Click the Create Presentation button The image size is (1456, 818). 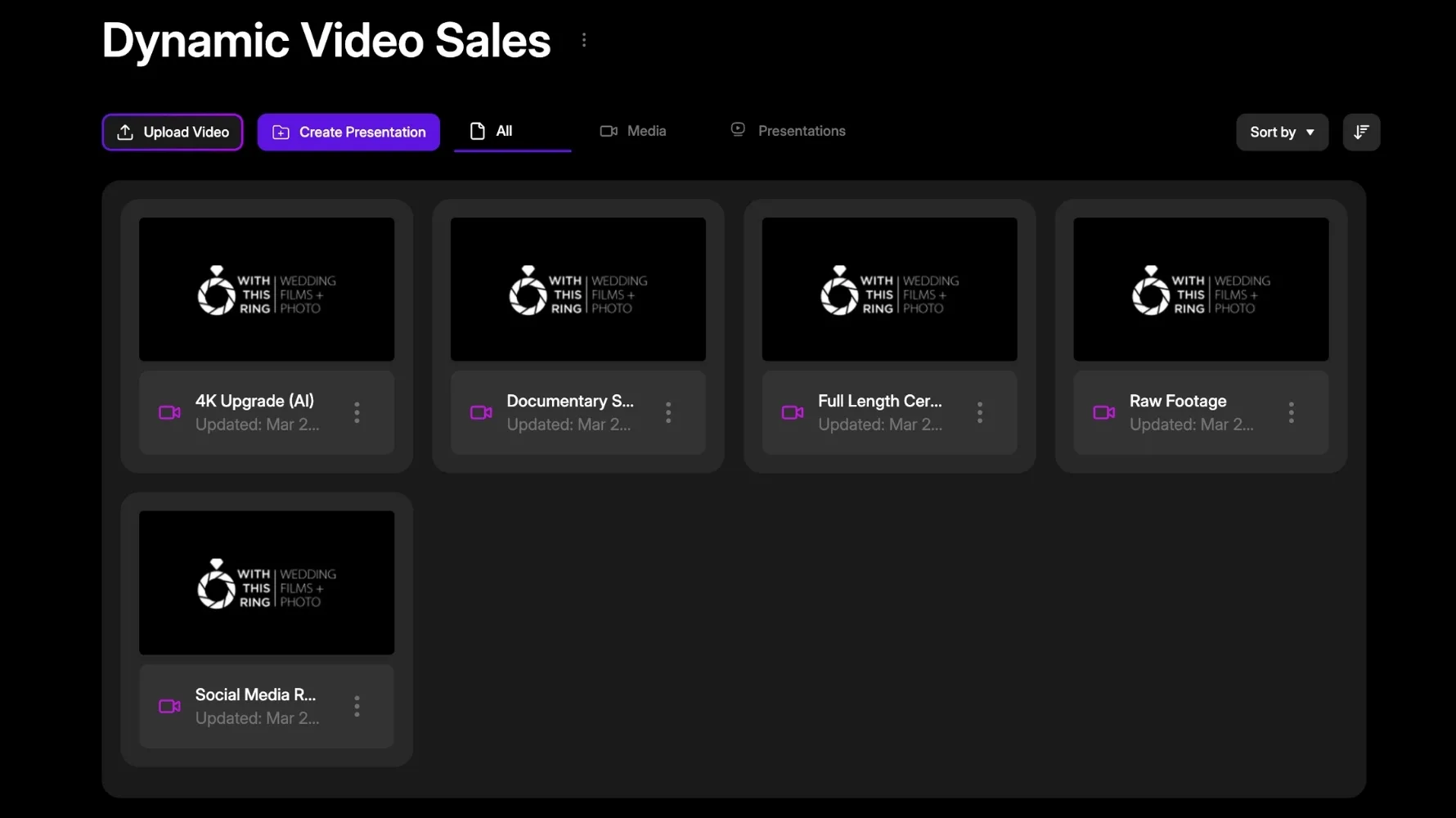coord(348,132)
